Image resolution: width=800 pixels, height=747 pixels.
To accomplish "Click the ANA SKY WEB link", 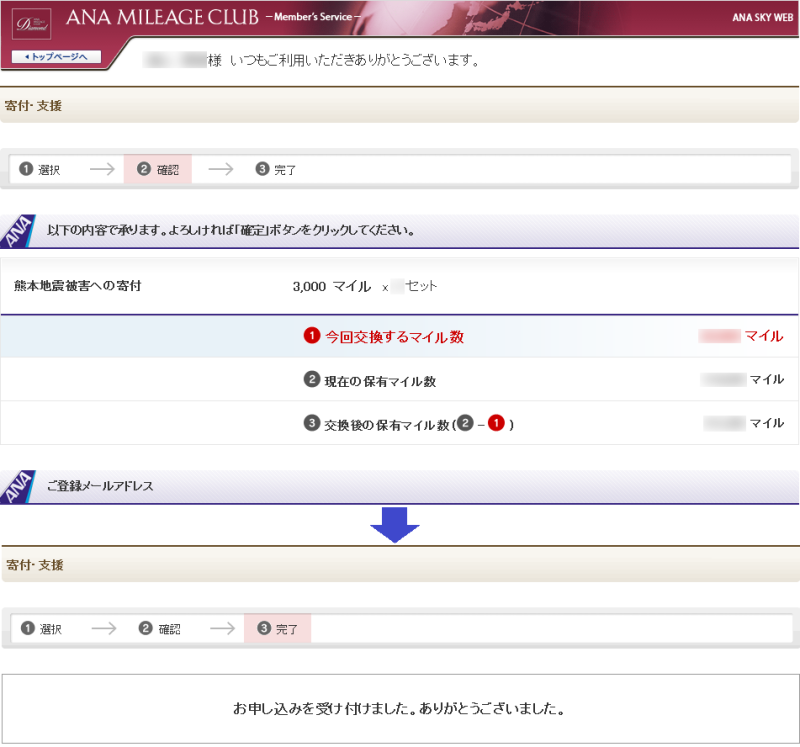I will tap(762, 17).
